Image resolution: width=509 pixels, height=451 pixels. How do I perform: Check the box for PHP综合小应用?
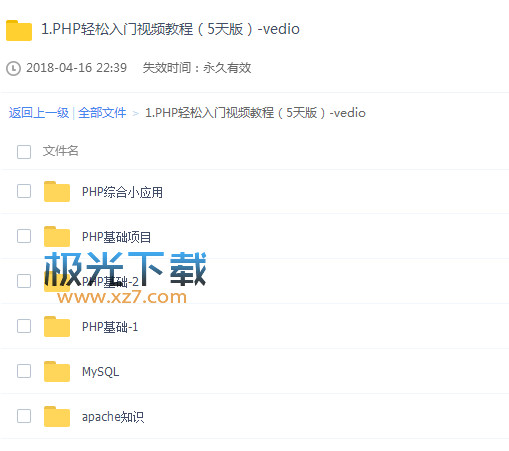(x=24, y=191)
